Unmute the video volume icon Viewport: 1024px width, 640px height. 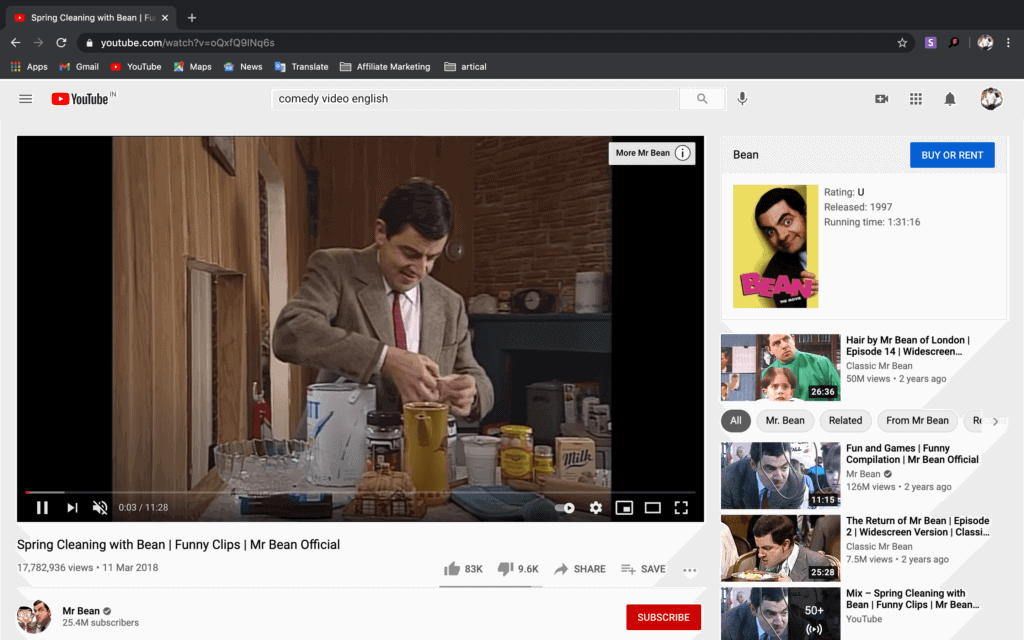click(100, 507)
